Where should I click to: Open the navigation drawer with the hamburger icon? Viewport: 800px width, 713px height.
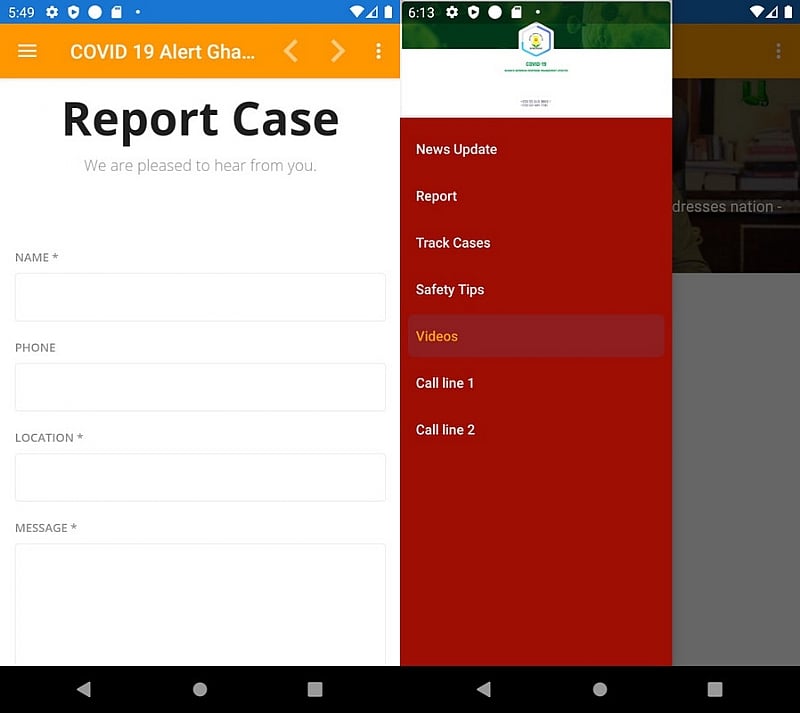click(27, 51)
